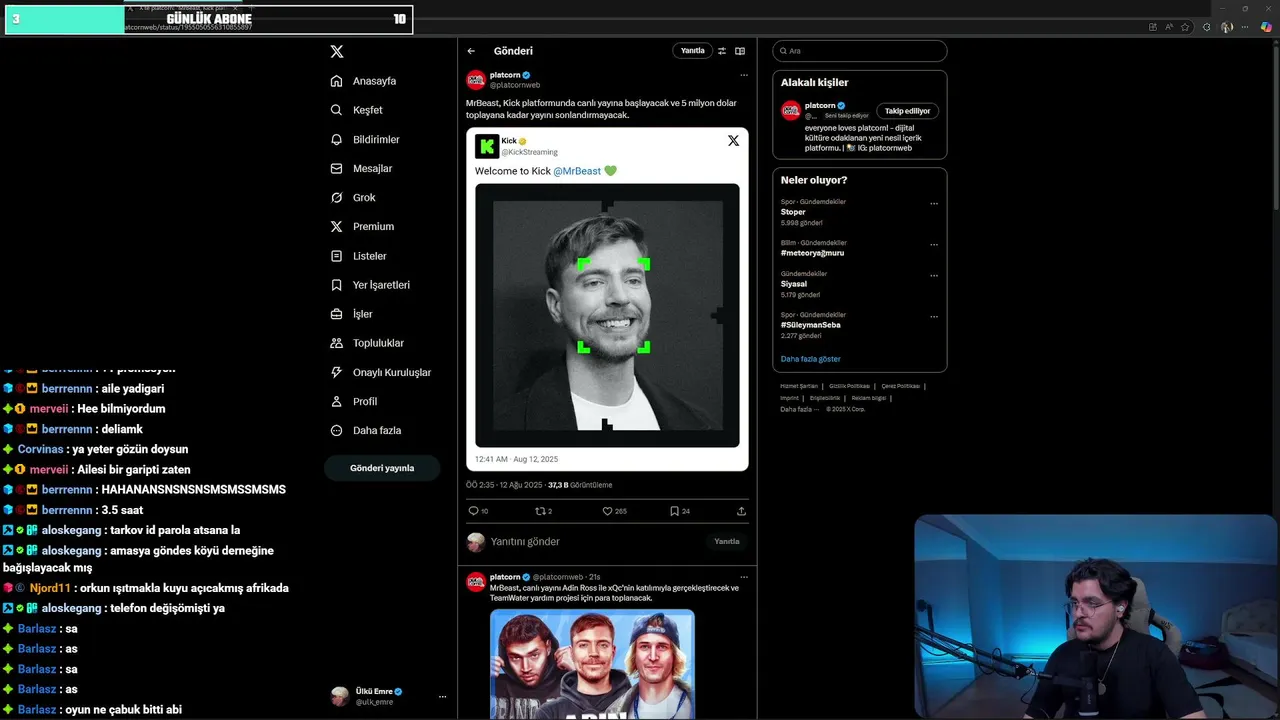Click browser favorites star icon
Viewport: 1280px width, 720px height.
tap(1185, 27)
